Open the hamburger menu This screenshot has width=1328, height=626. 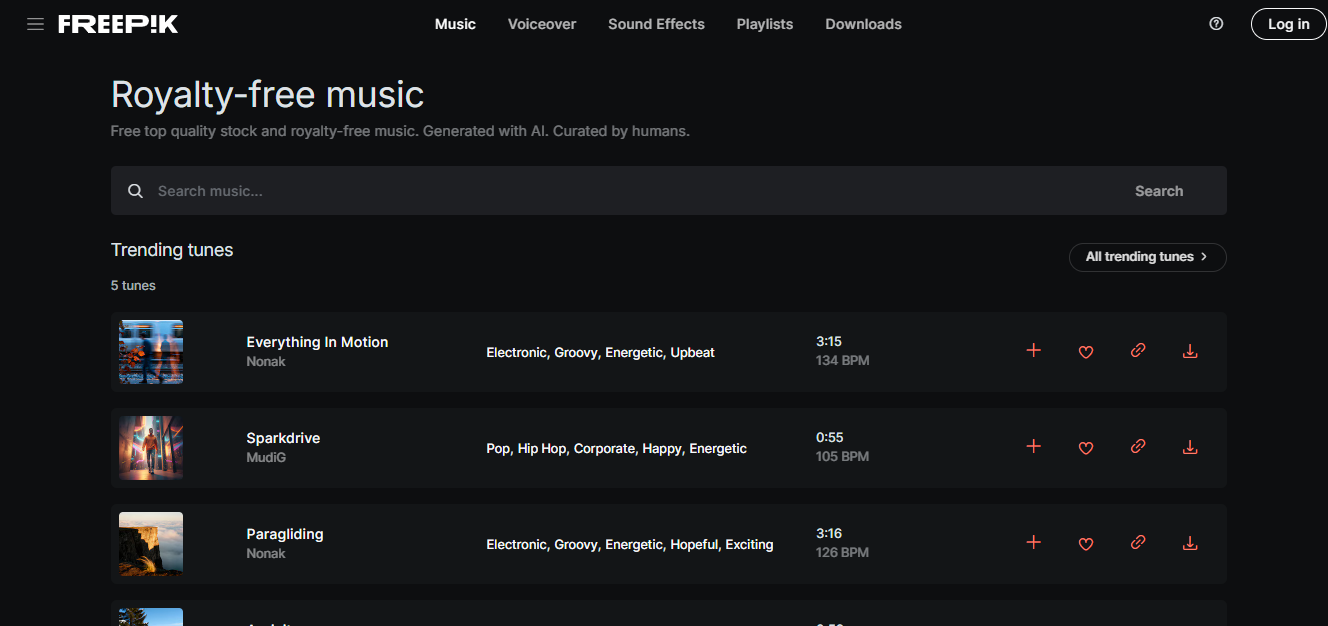pos(36,24)
